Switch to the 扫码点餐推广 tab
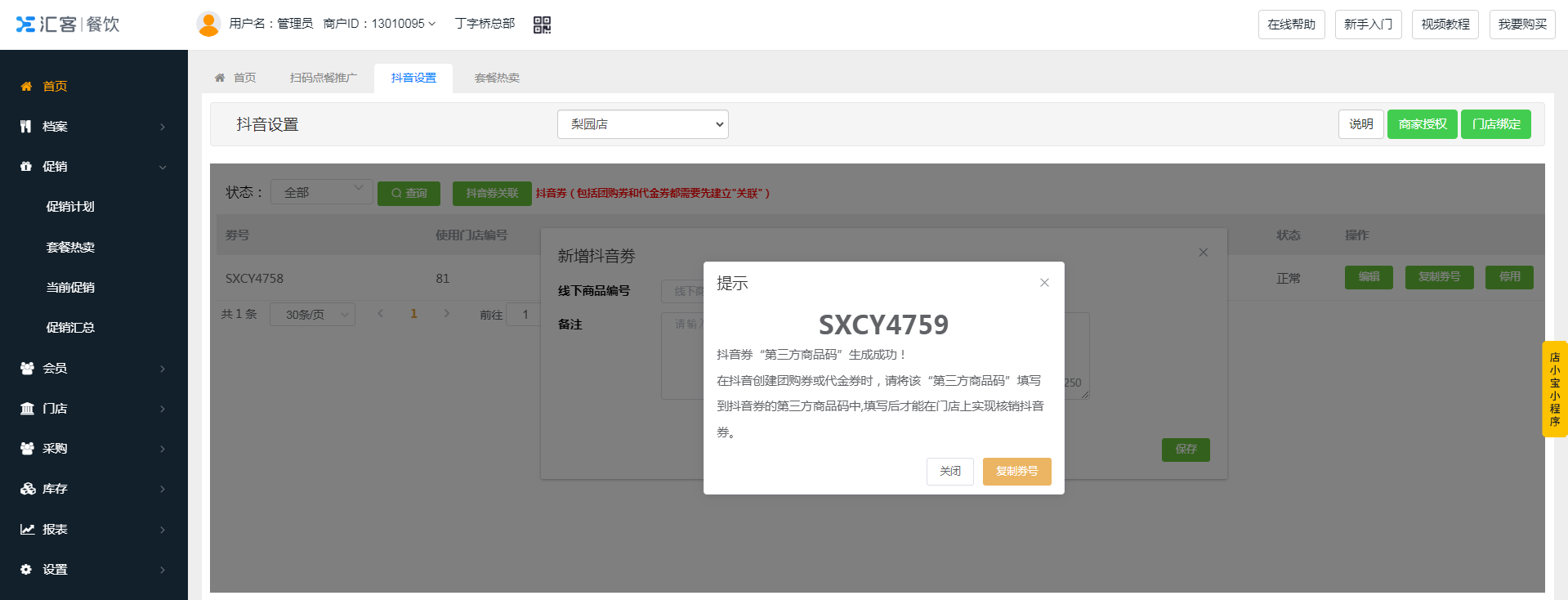The width and height of the screenshot is (1568, 600). [324, 78]
